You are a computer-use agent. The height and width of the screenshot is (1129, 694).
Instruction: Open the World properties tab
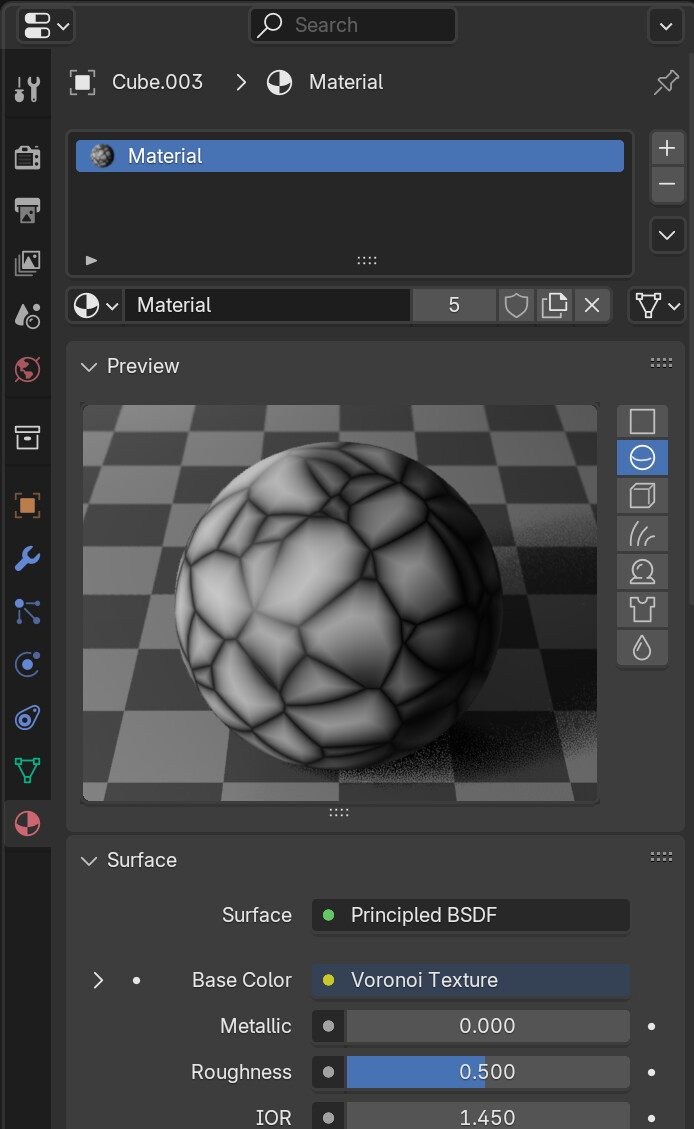(x=27, y=369)
